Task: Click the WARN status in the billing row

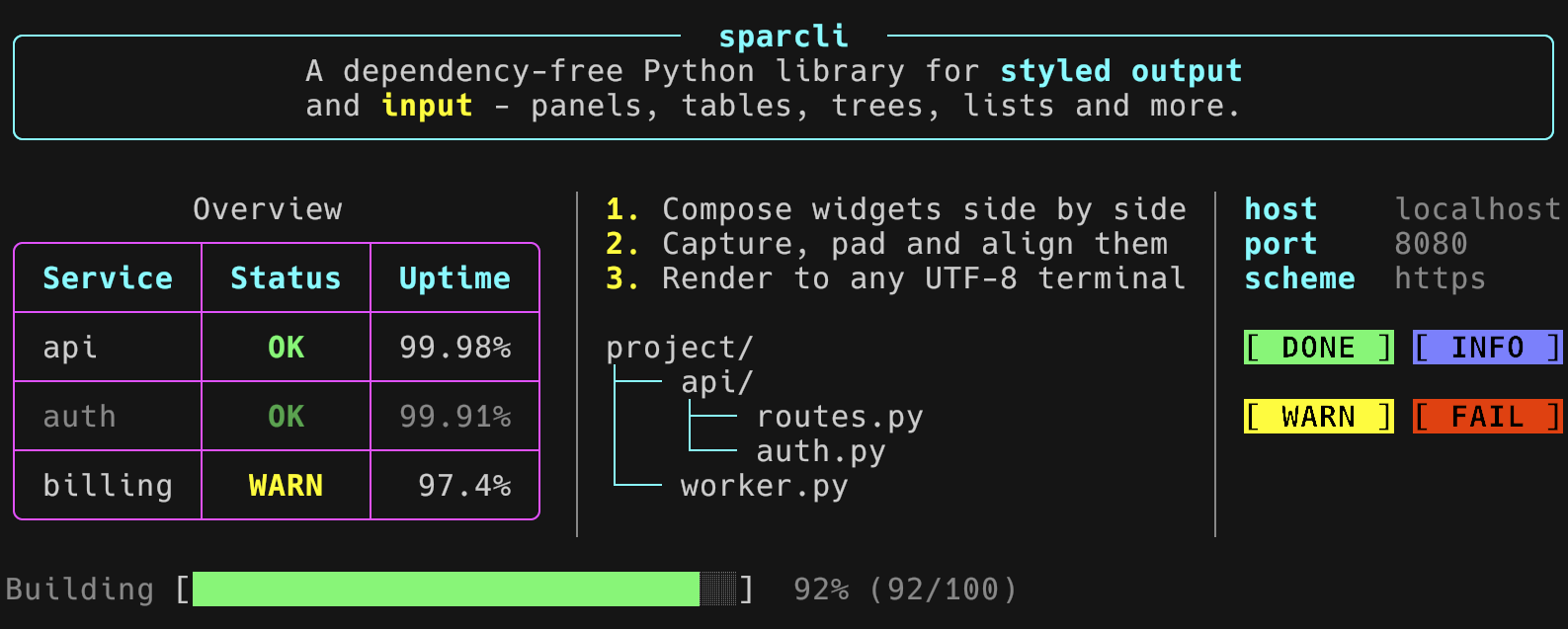Action: (286, 486)
